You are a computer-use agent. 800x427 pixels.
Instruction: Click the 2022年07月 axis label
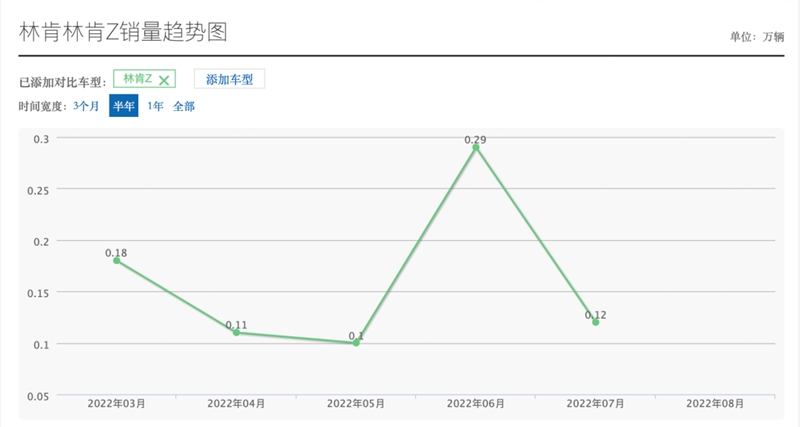pyautogui.click(x=595, y=404)
